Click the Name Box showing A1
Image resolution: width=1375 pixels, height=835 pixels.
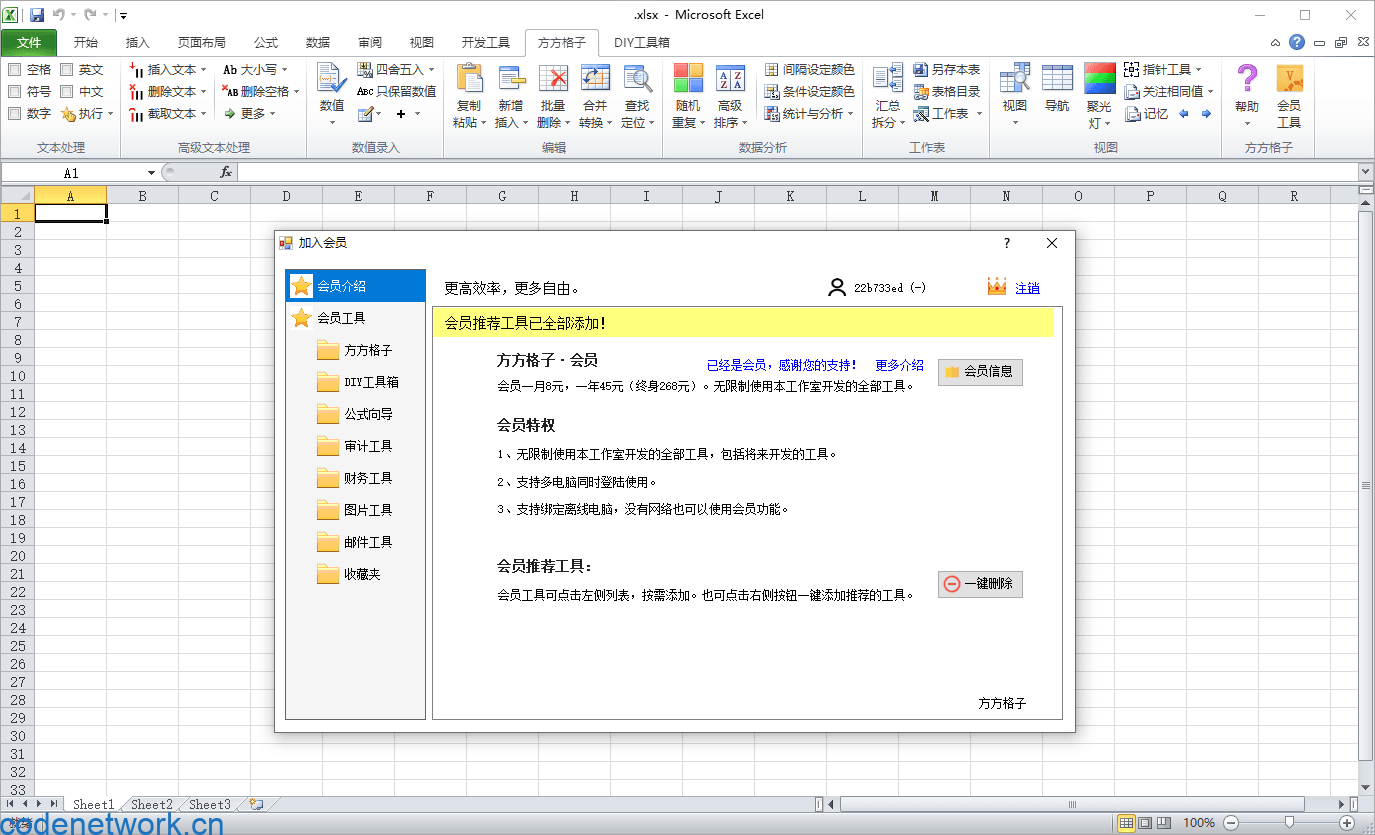[72, 172]
